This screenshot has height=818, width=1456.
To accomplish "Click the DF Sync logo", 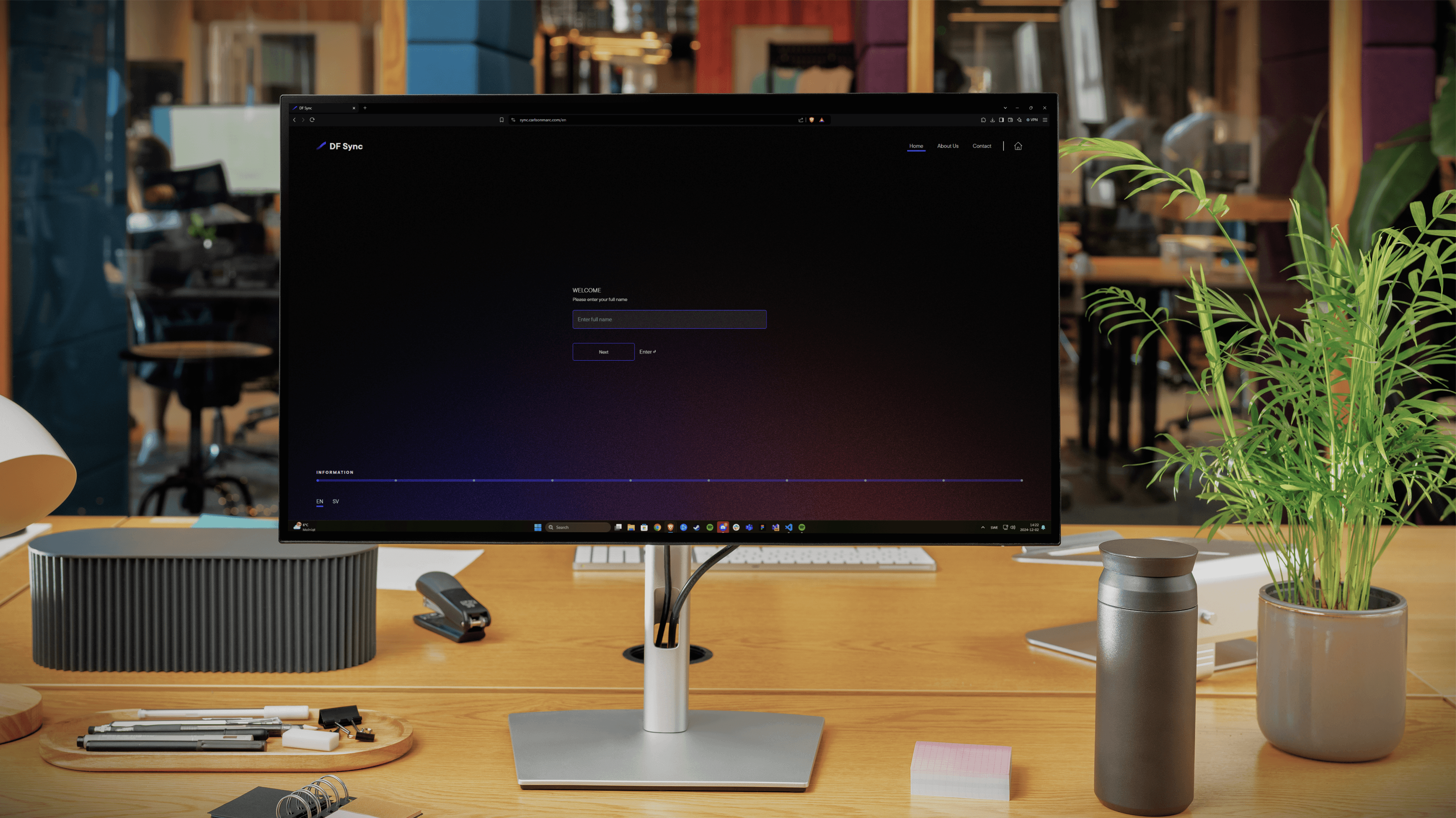I will 339,146.
